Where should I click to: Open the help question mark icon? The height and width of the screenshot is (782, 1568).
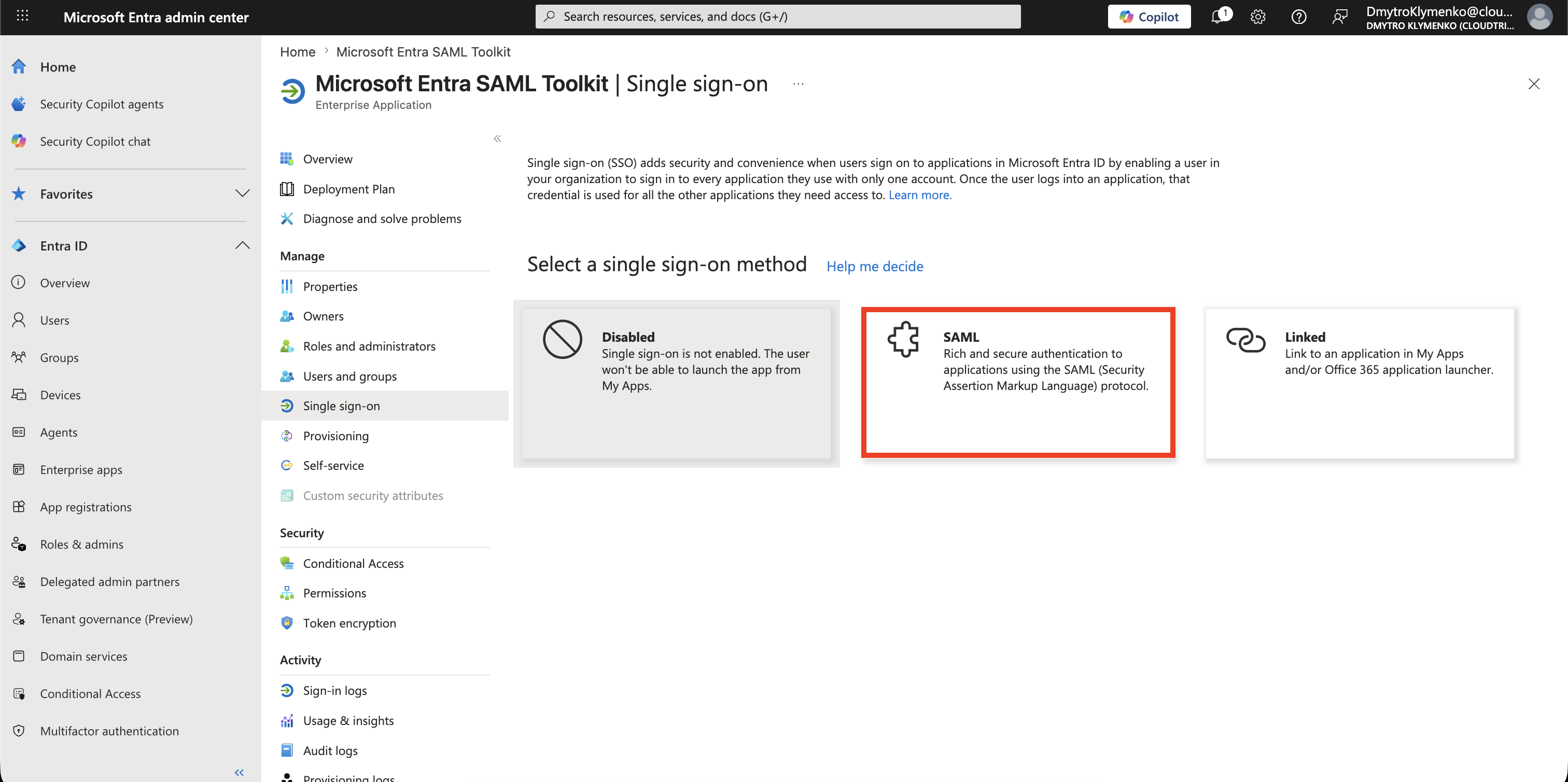(x=1299, y=17)
